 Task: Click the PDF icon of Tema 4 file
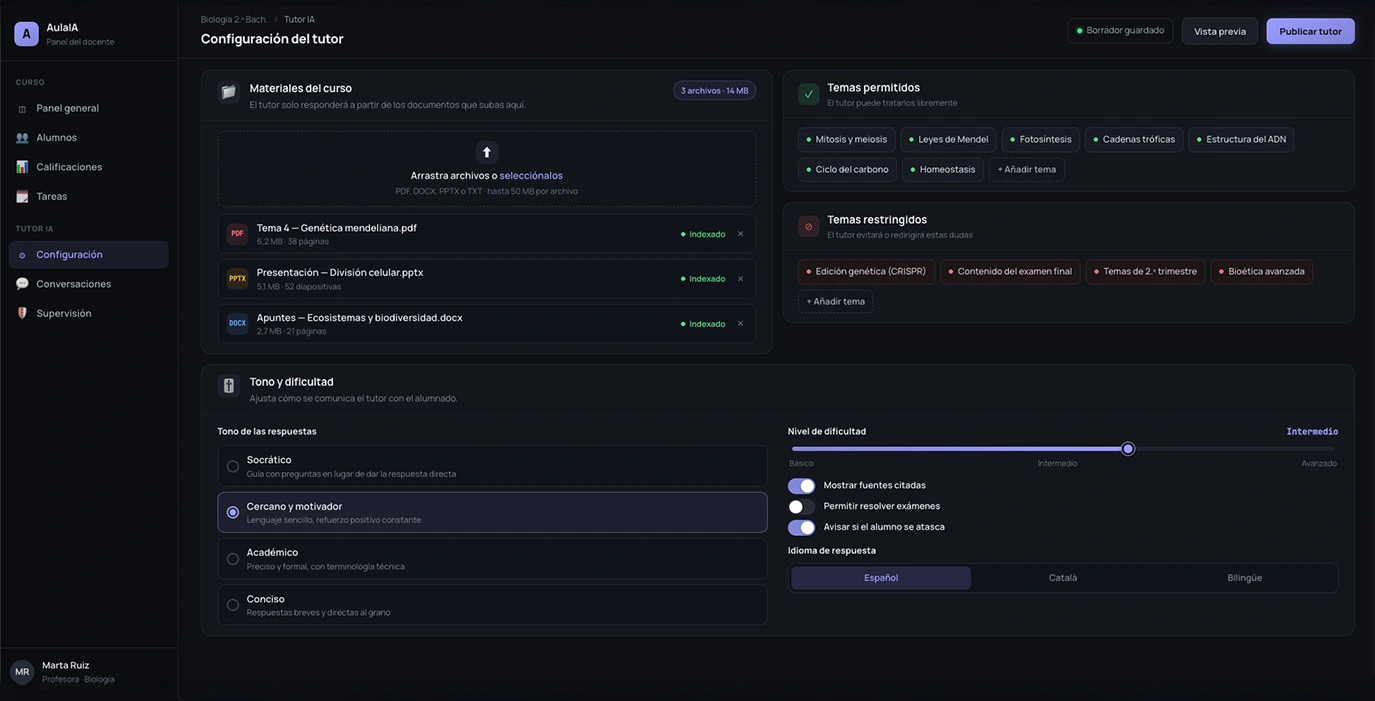click(237, 234)
